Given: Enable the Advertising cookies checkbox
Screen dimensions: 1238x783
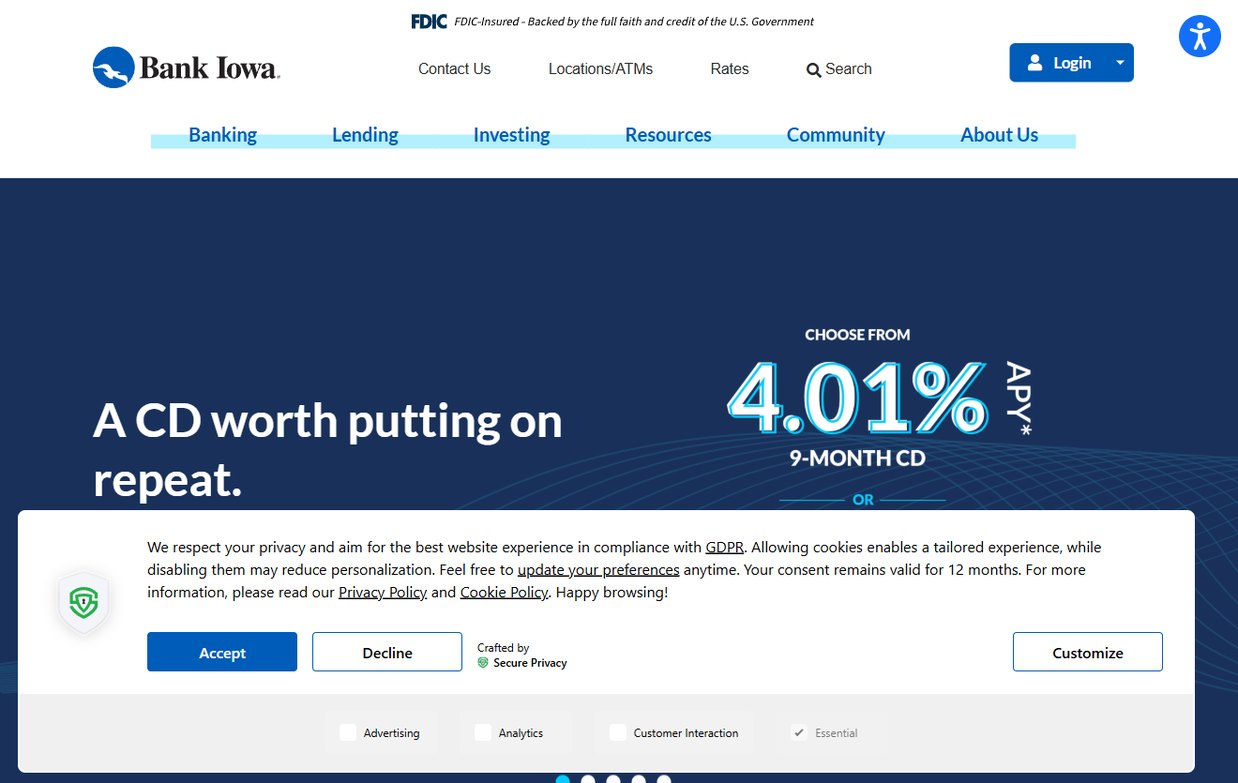Looking at the screenshot, I should click(x=348, y=732).
